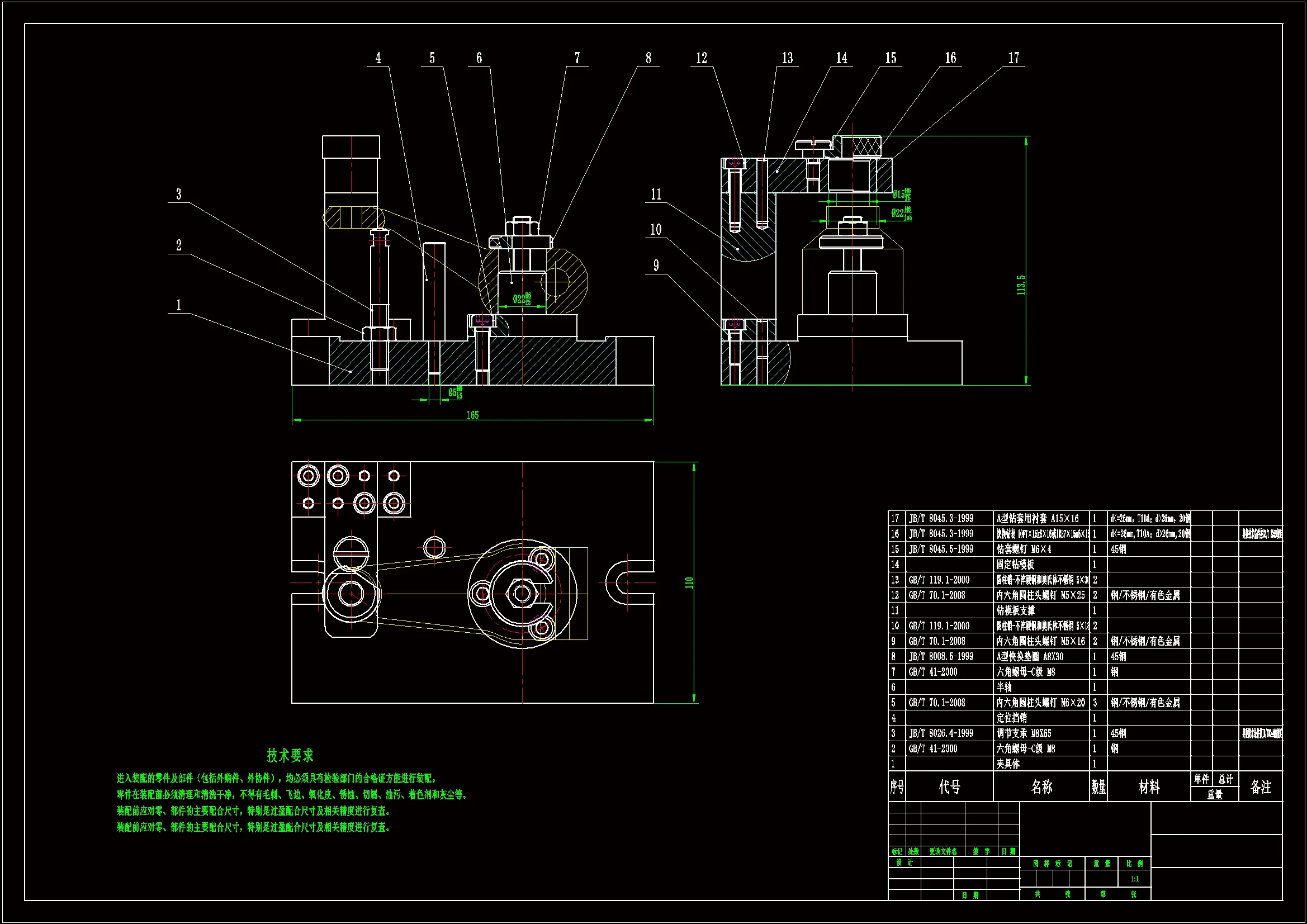
Task: Select the 113.5 height dimension text
Action: [1021, 285]
